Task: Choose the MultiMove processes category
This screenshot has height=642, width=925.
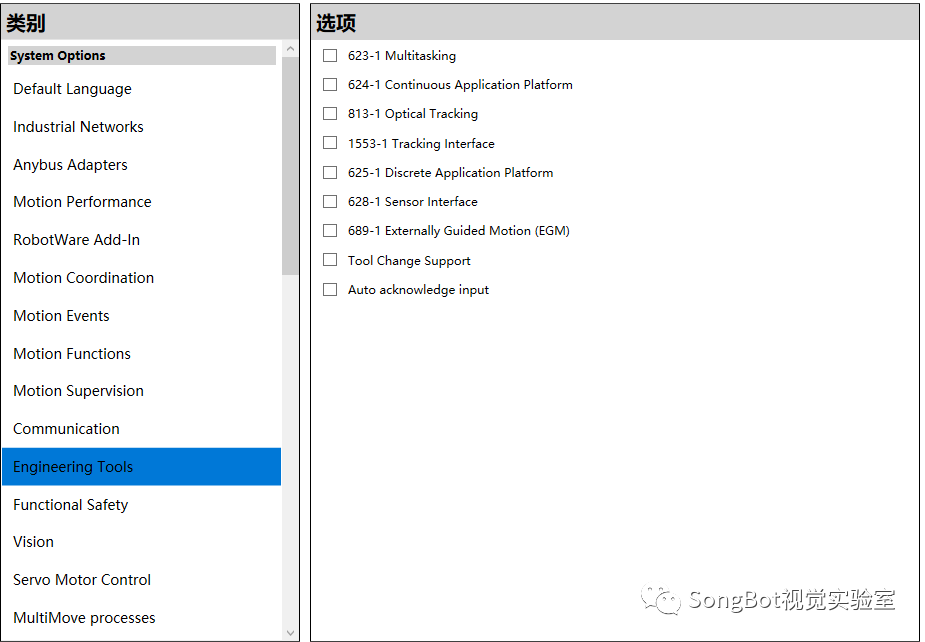Action: tap(142, 617)
